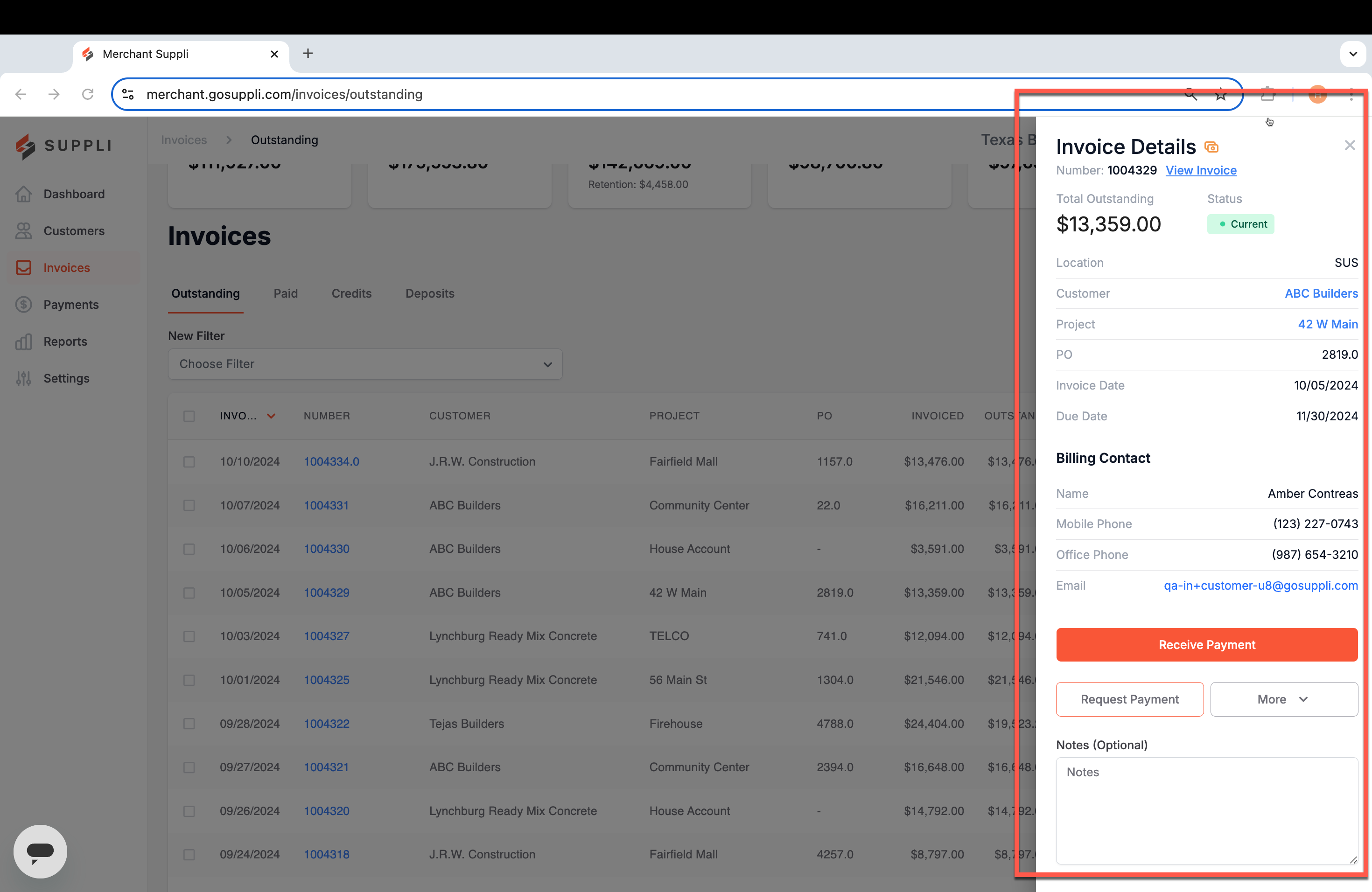This screenshot has width=1372, height=892.
Task: Click Invoices breadcrumb link
Action: (183, 140)
